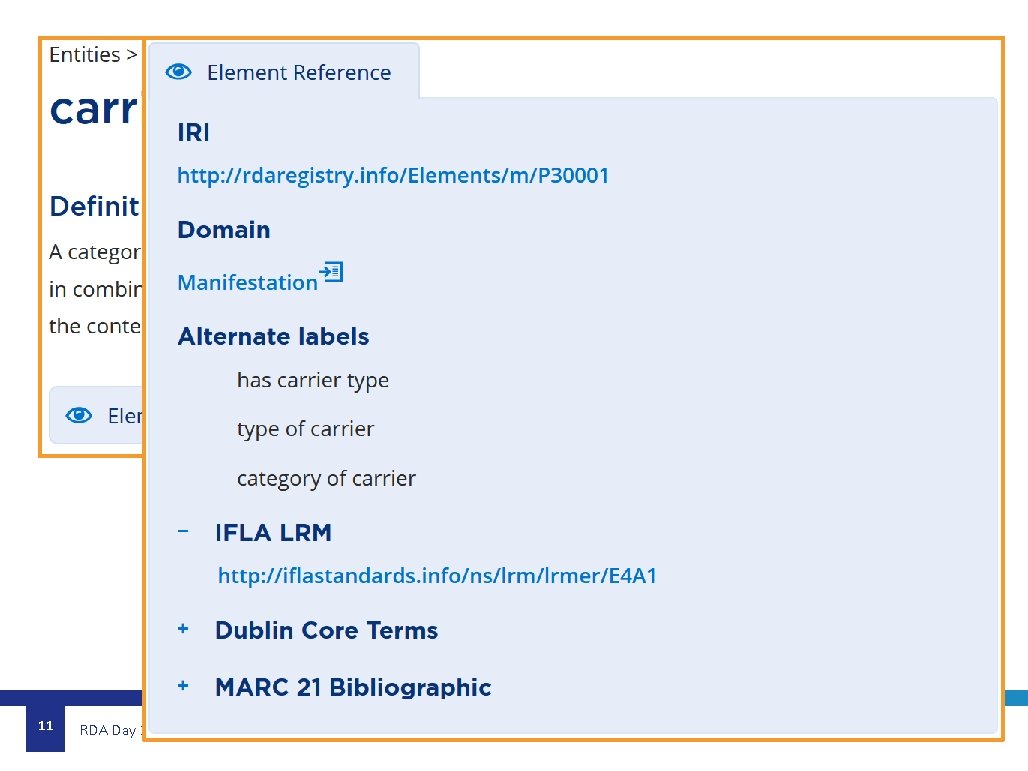
Task: Click the Alternate labels heading
Action: point(273,337)
